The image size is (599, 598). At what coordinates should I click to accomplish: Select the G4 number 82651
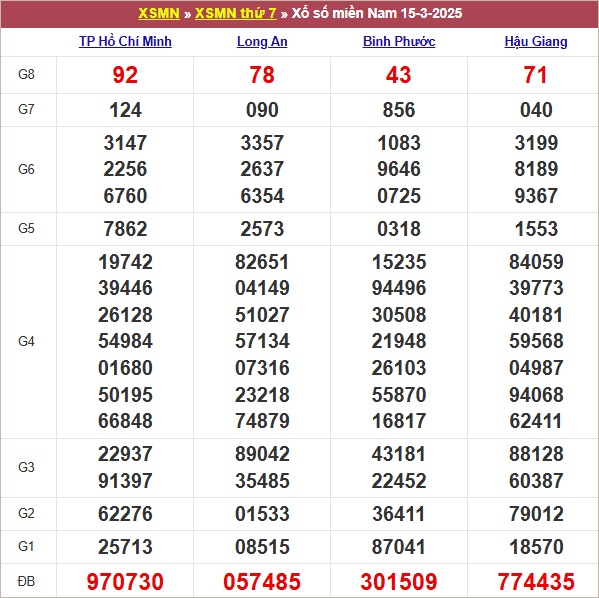point(262,262)
